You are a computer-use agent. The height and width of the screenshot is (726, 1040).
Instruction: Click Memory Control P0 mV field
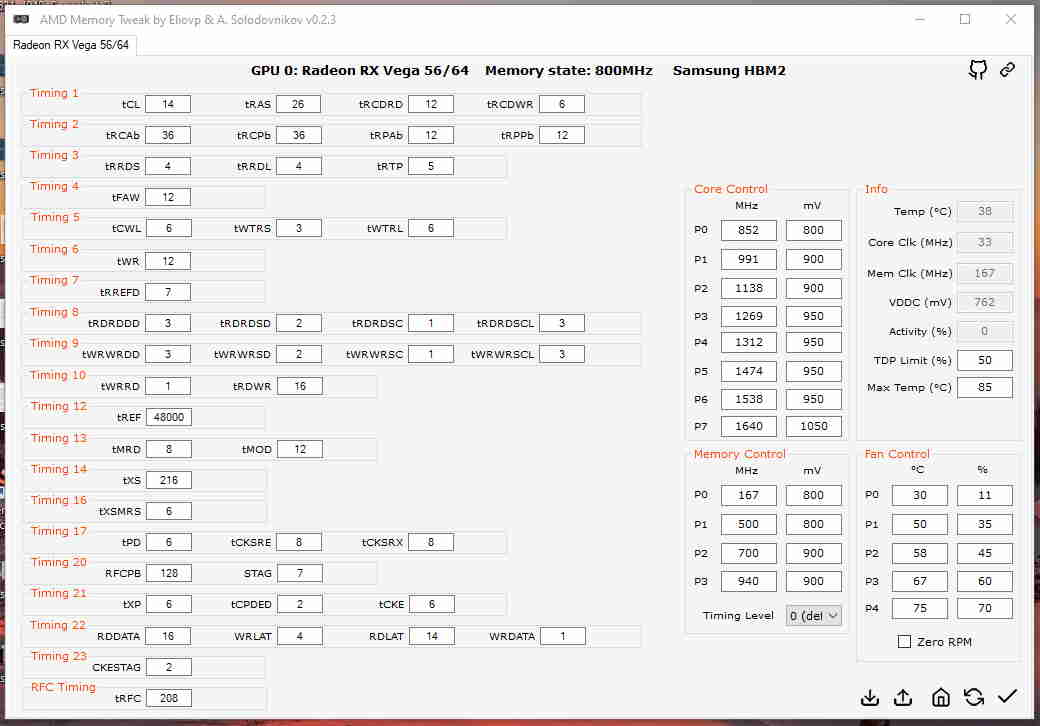813,495
